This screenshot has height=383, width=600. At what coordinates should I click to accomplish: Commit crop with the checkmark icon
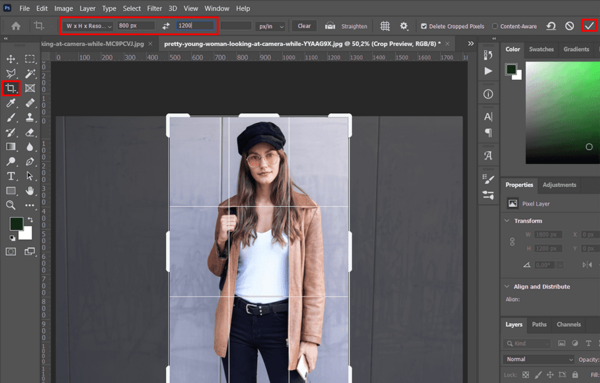pyautogui.click(x=589, y=26)
